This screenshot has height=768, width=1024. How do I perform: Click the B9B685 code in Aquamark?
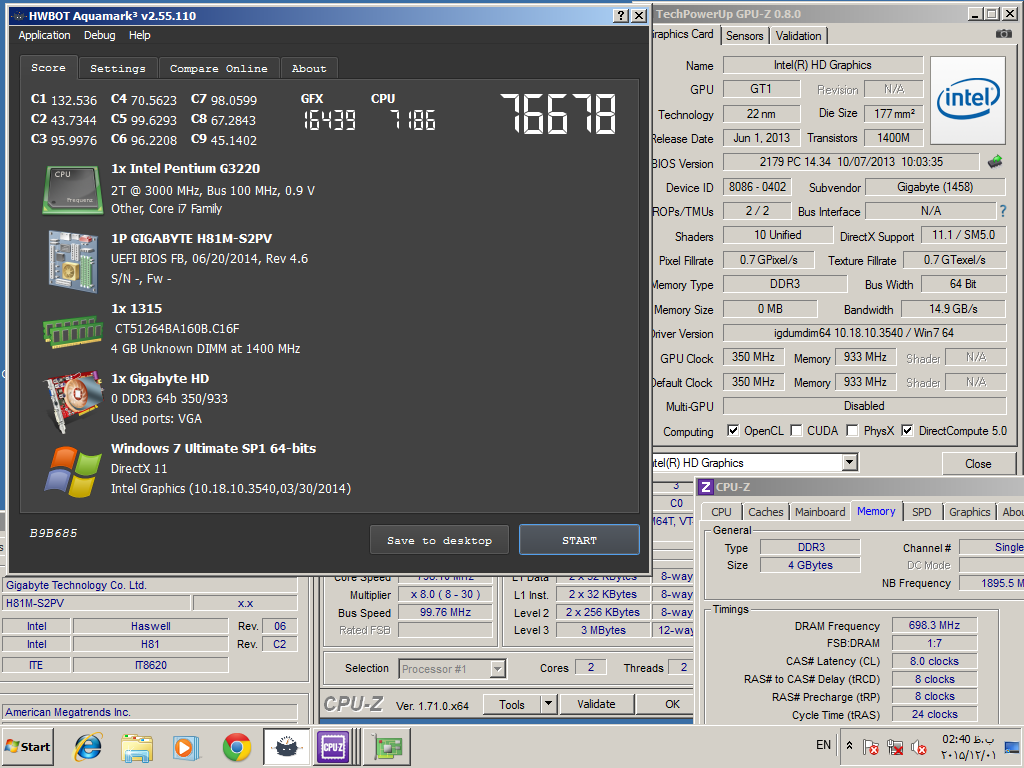point(53,533)
